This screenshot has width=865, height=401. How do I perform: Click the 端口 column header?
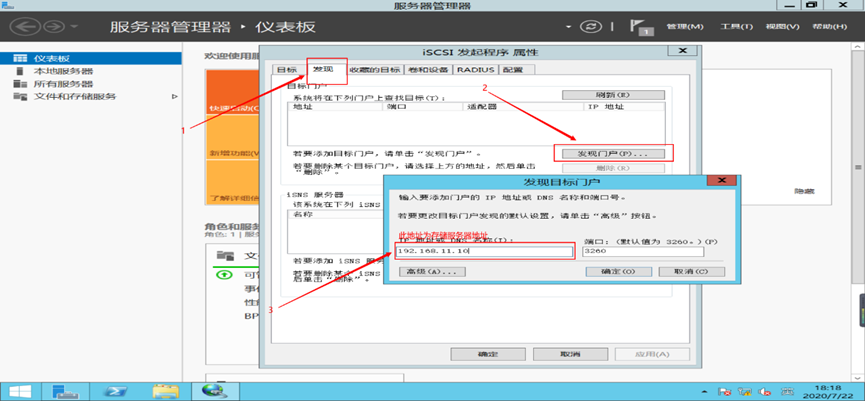422,106
